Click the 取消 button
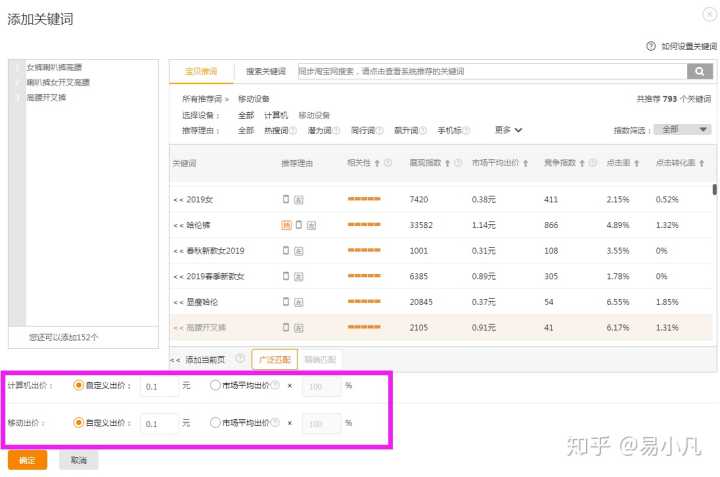The width and height of the screenshot is (720, 477). (x=79, y=460)
